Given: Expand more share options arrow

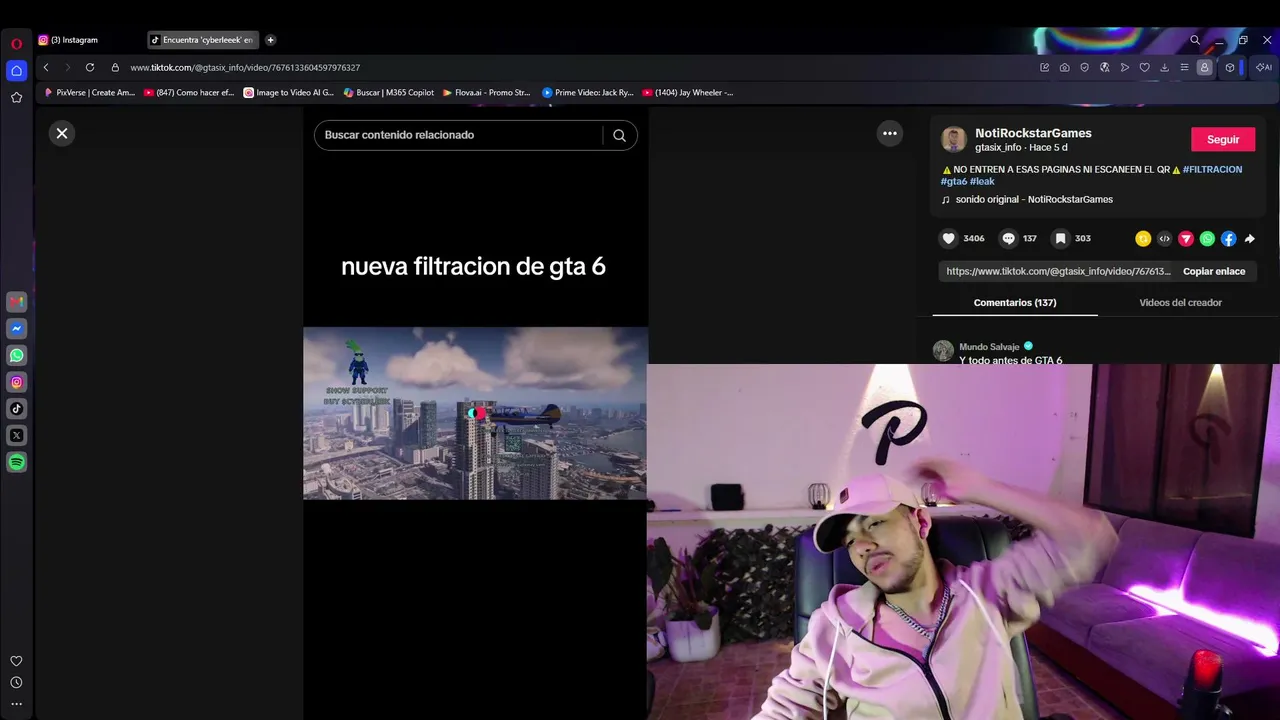Looking at the screenshot, I should point(1250,238).
